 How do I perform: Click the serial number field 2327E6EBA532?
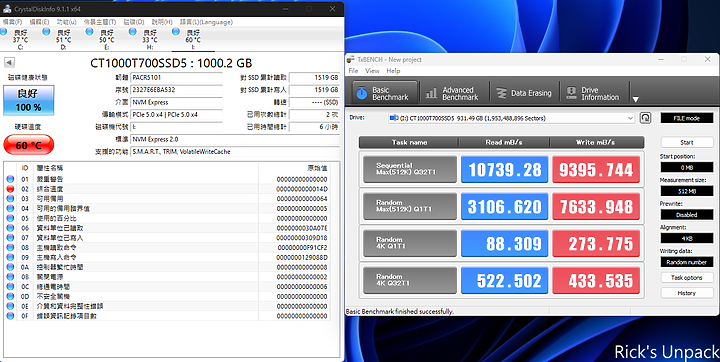click(176, 90)
